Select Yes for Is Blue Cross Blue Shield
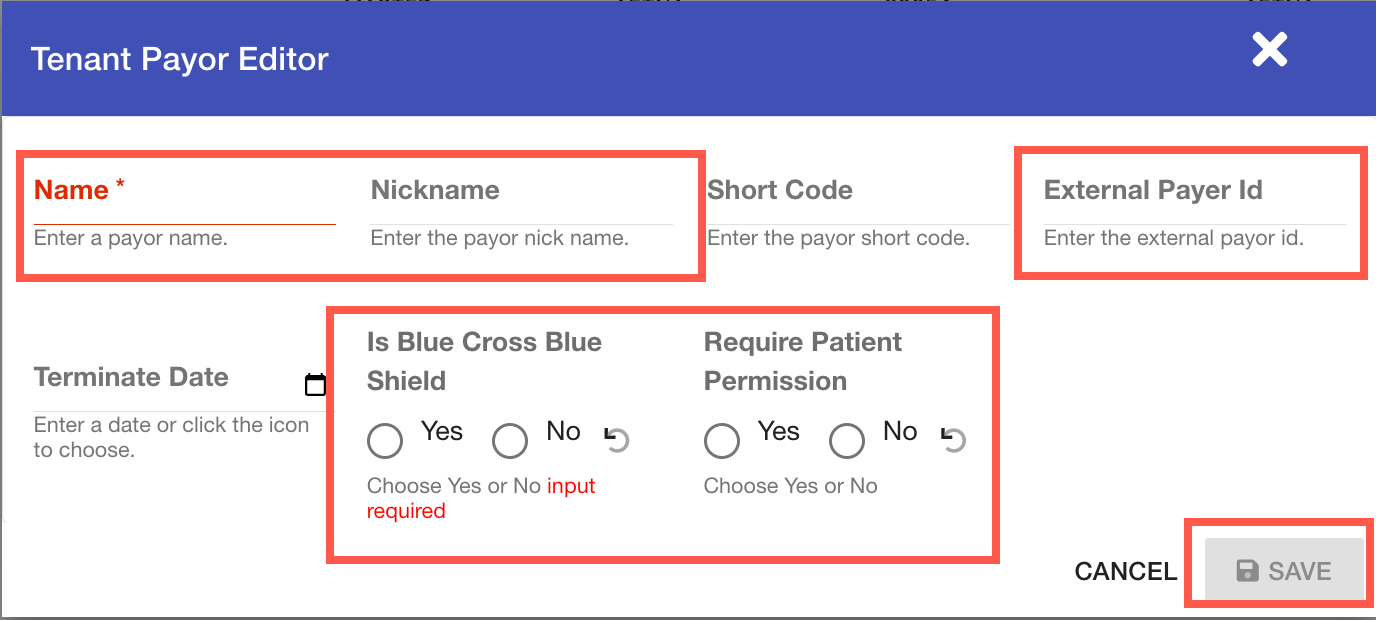The width and height of the screenshot is (1376, 620). (x=385, y=440)
